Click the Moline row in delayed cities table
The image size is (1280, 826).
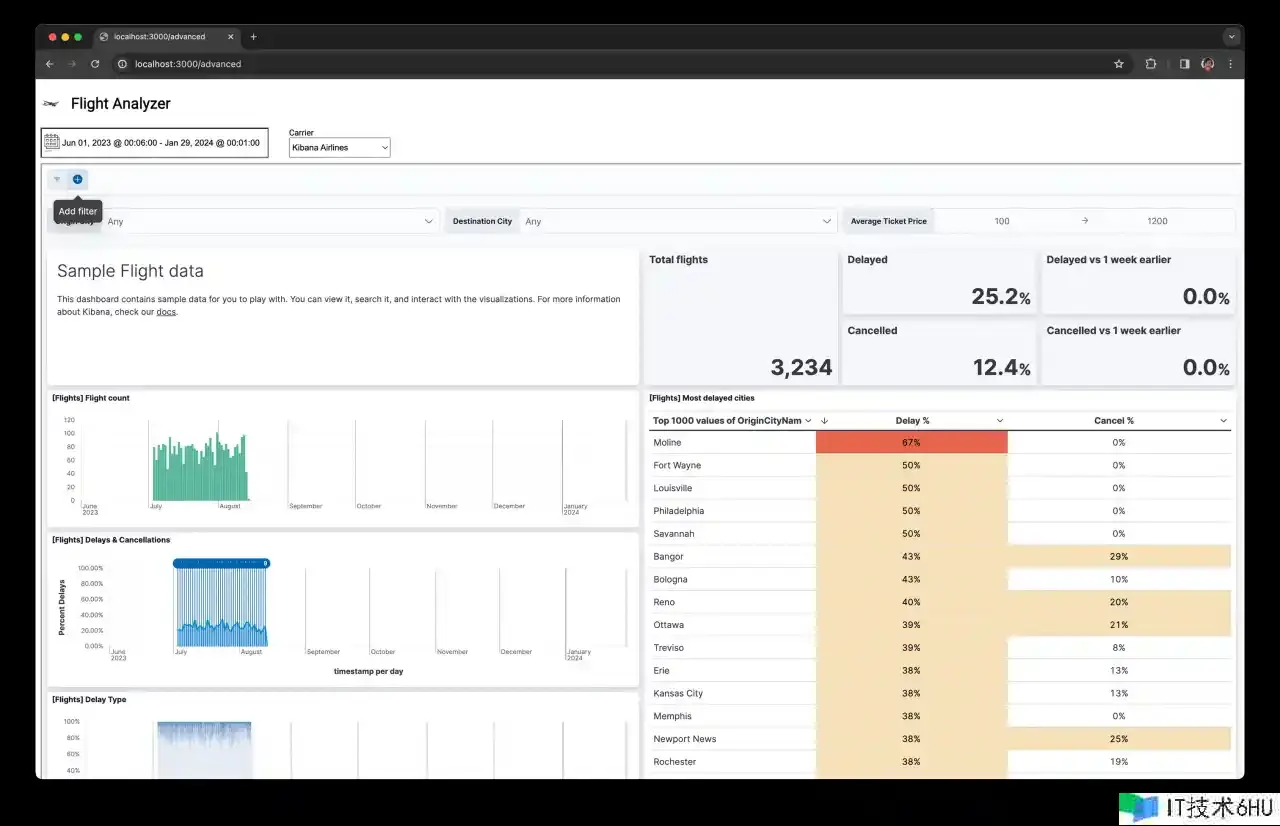tap(667, 442)
